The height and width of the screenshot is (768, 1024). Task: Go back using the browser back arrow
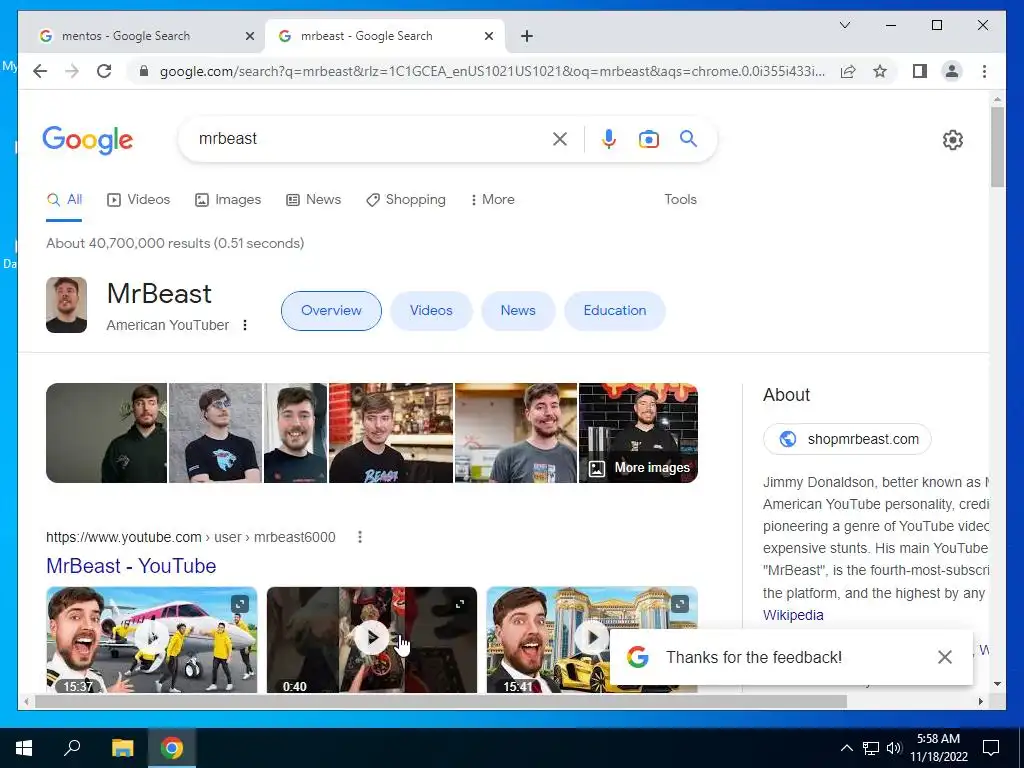pos(40,71)
